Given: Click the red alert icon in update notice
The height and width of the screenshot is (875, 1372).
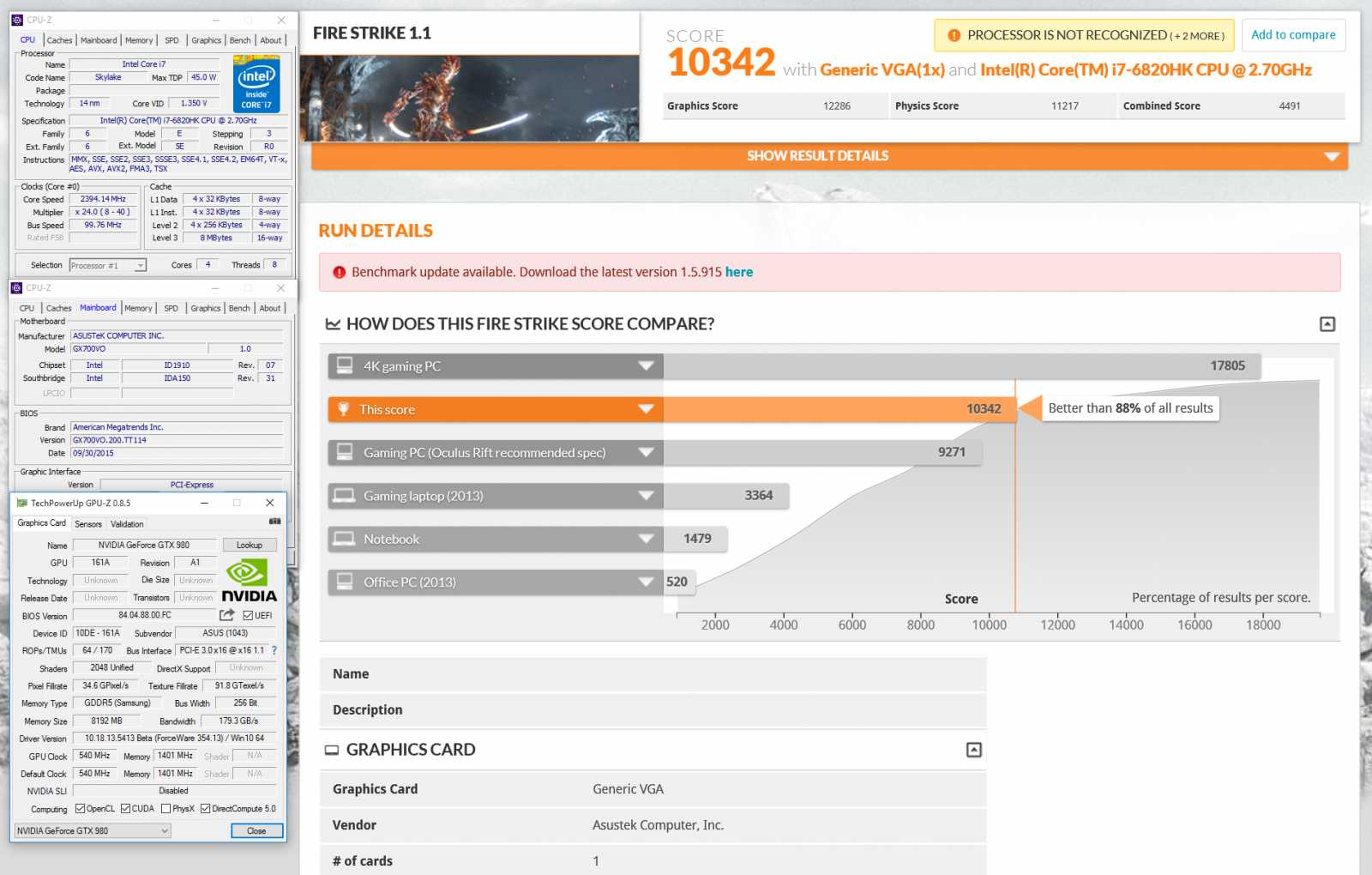Looking at the screenshot, I should pos(339,272).
